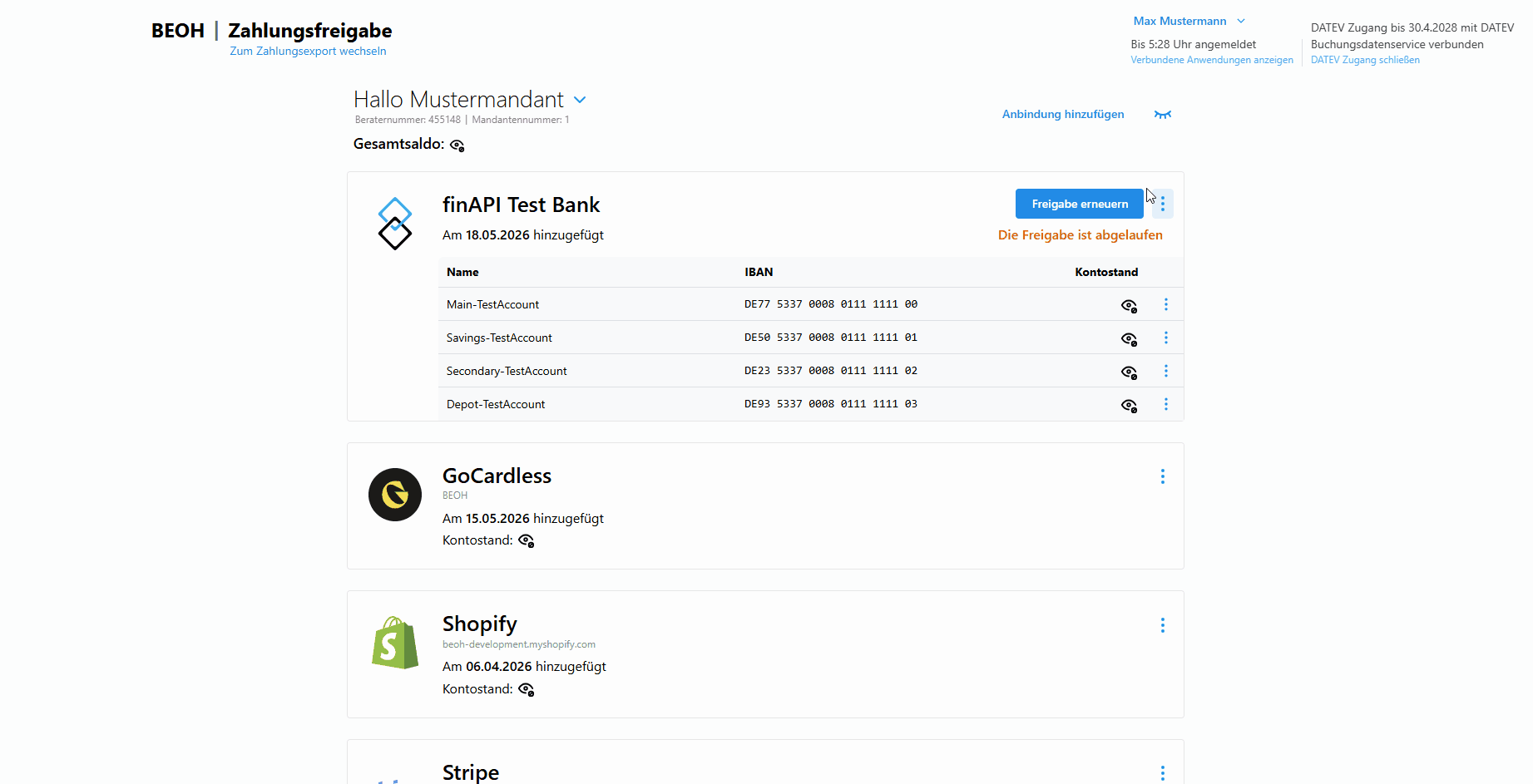The image size is (1533, 784).
Task: Click the Kontostand column header
Action: 1106,272
